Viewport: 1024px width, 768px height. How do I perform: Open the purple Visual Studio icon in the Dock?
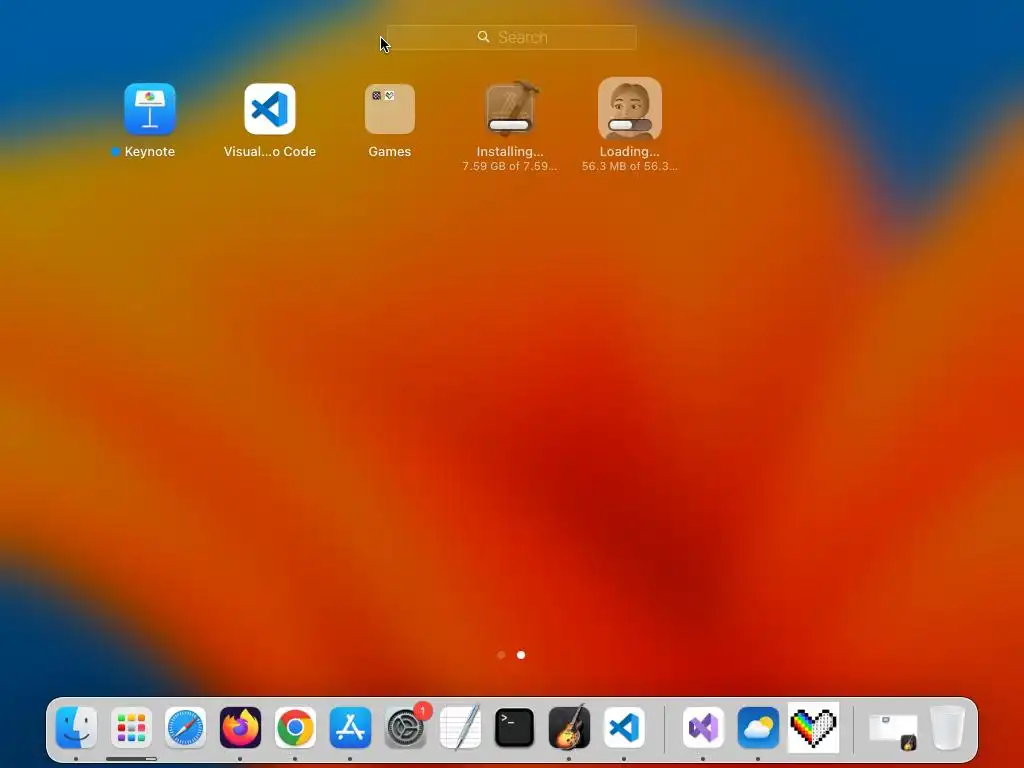703,728
